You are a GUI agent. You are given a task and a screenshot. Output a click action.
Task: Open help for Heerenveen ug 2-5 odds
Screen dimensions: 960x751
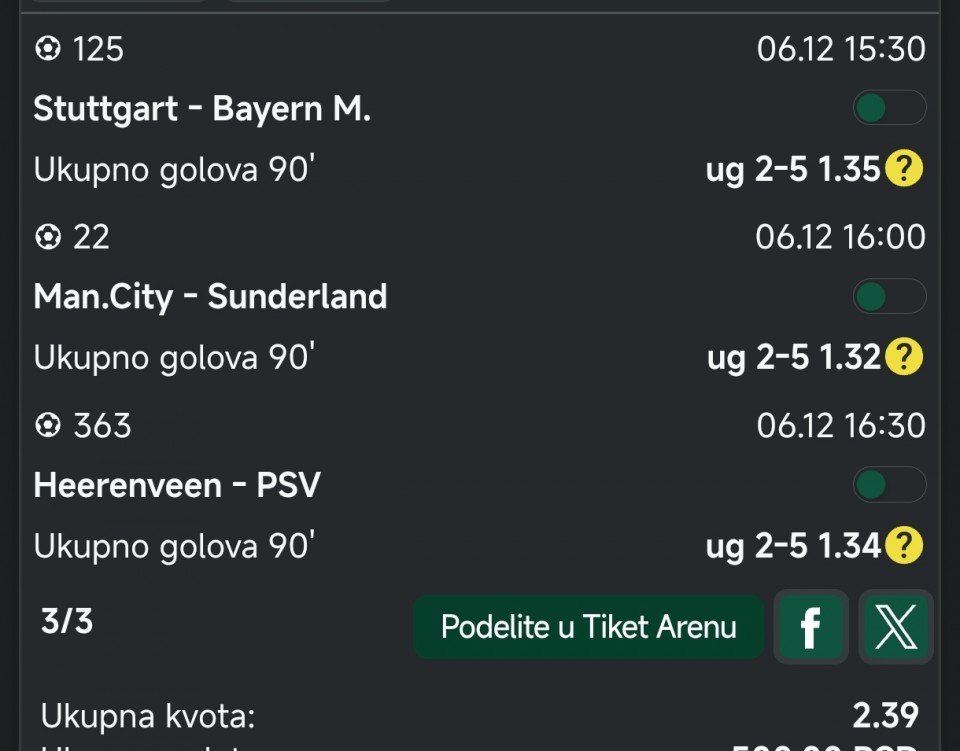pos(903,545)
